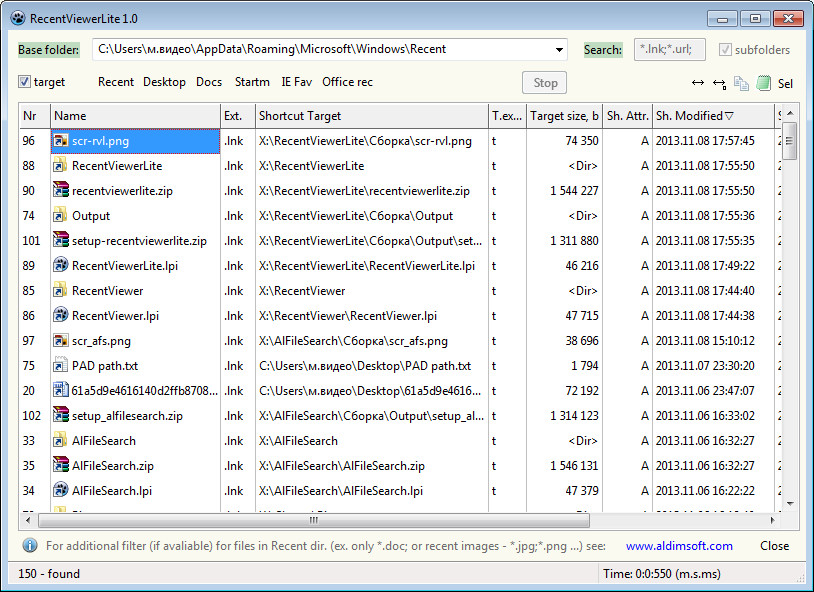Click the setup-recentviewerlite.zip archive icon

[61, 240]
